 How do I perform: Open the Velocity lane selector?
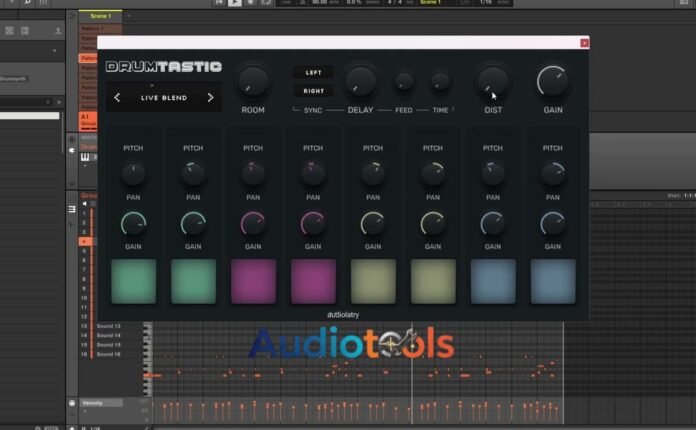pyautogui.click(x=101, y=403)
